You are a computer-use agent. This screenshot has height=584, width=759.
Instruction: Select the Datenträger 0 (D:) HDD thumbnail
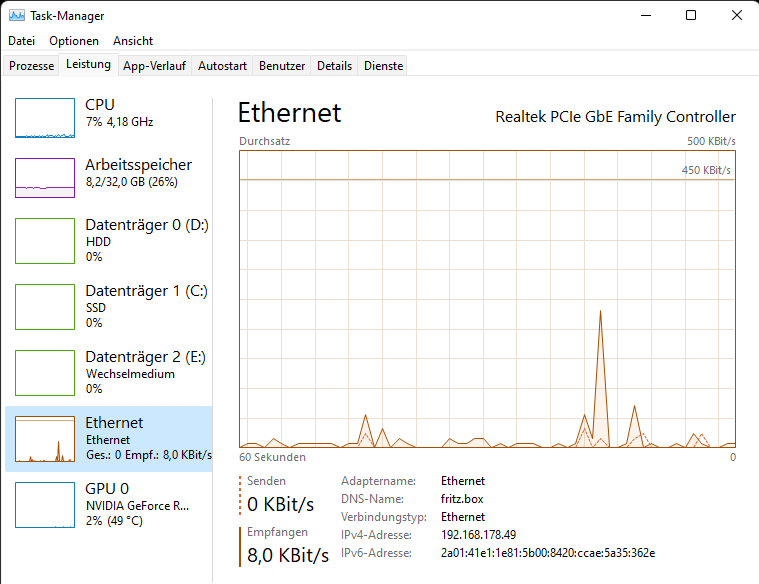click(45, 241)
